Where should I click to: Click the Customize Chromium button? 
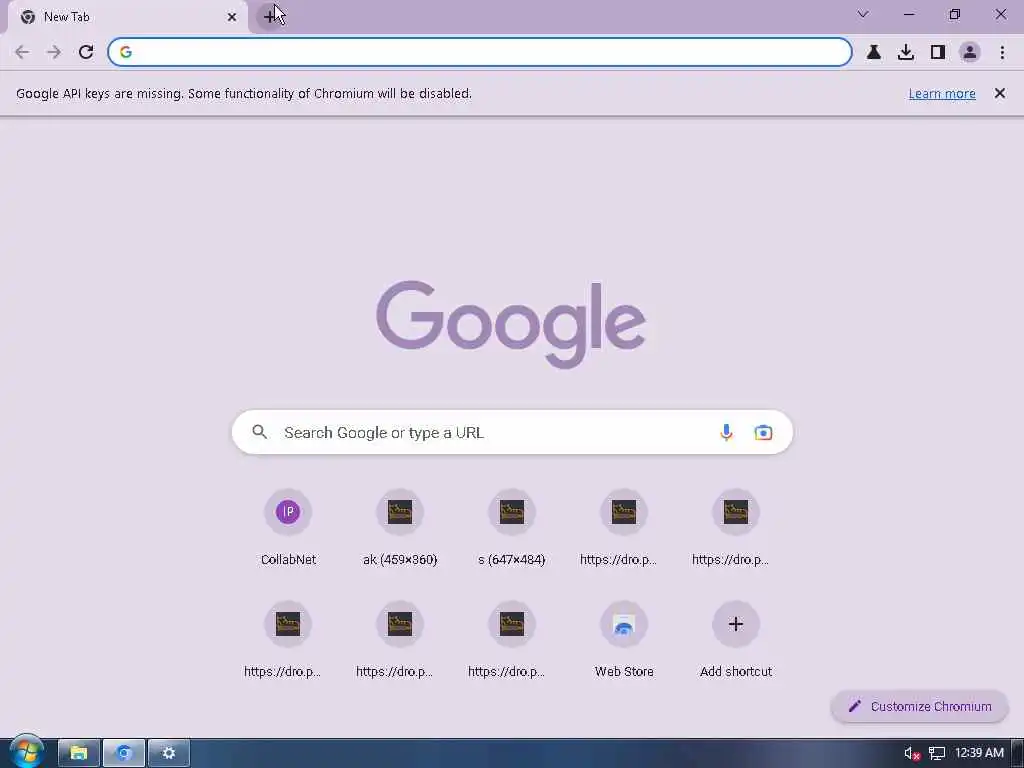tap(920, 707)
